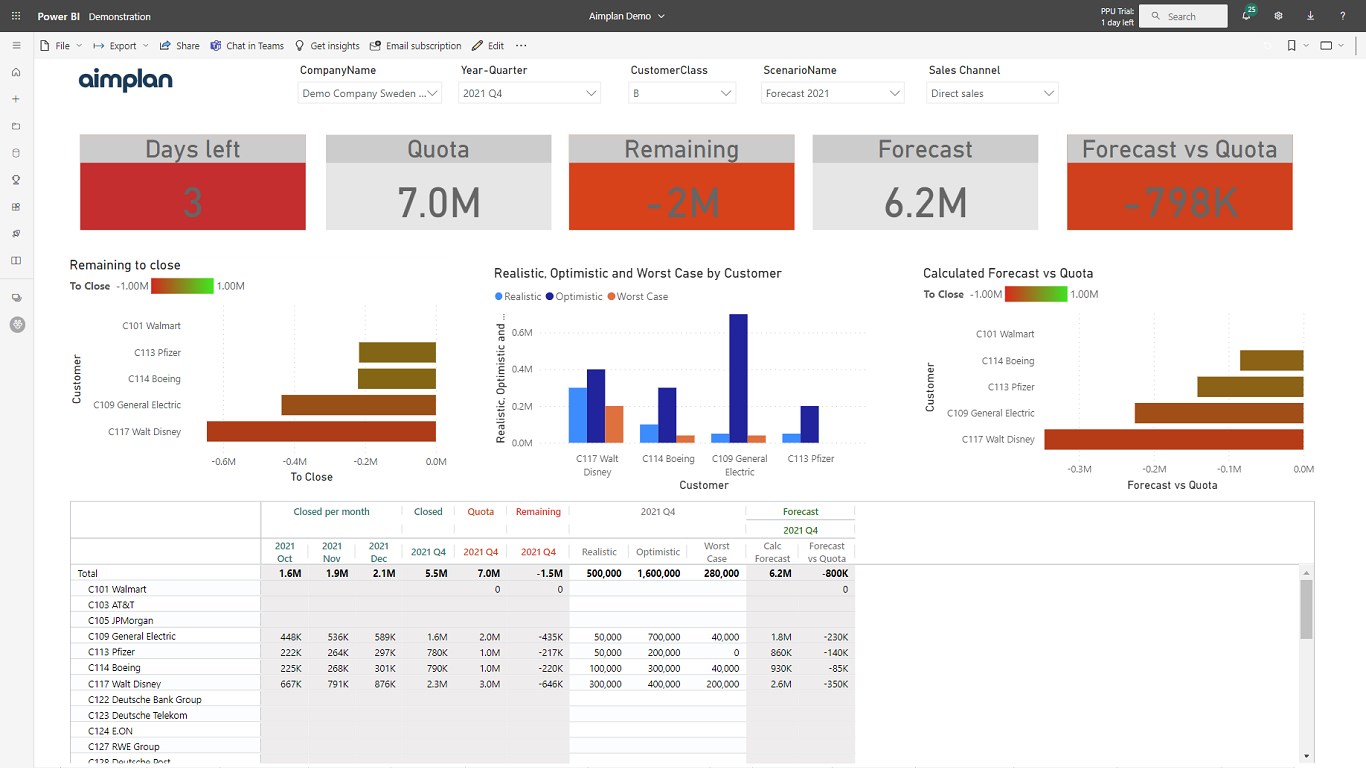Open the Metrics trophy icon in sidebar
1366x768 pixels.
tap(16, 180)
